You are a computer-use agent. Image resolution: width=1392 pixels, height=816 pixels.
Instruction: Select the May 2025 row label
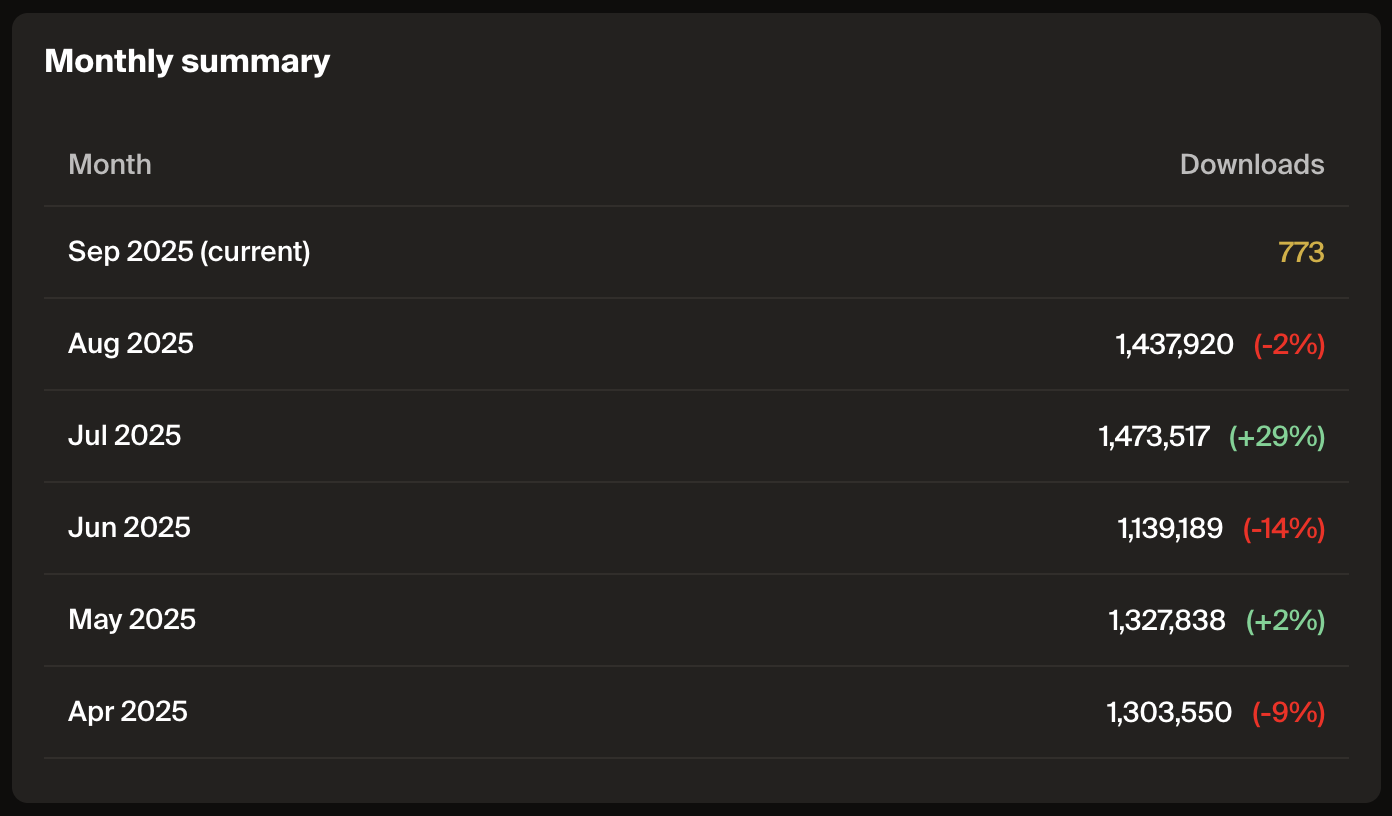click(132, 620)
